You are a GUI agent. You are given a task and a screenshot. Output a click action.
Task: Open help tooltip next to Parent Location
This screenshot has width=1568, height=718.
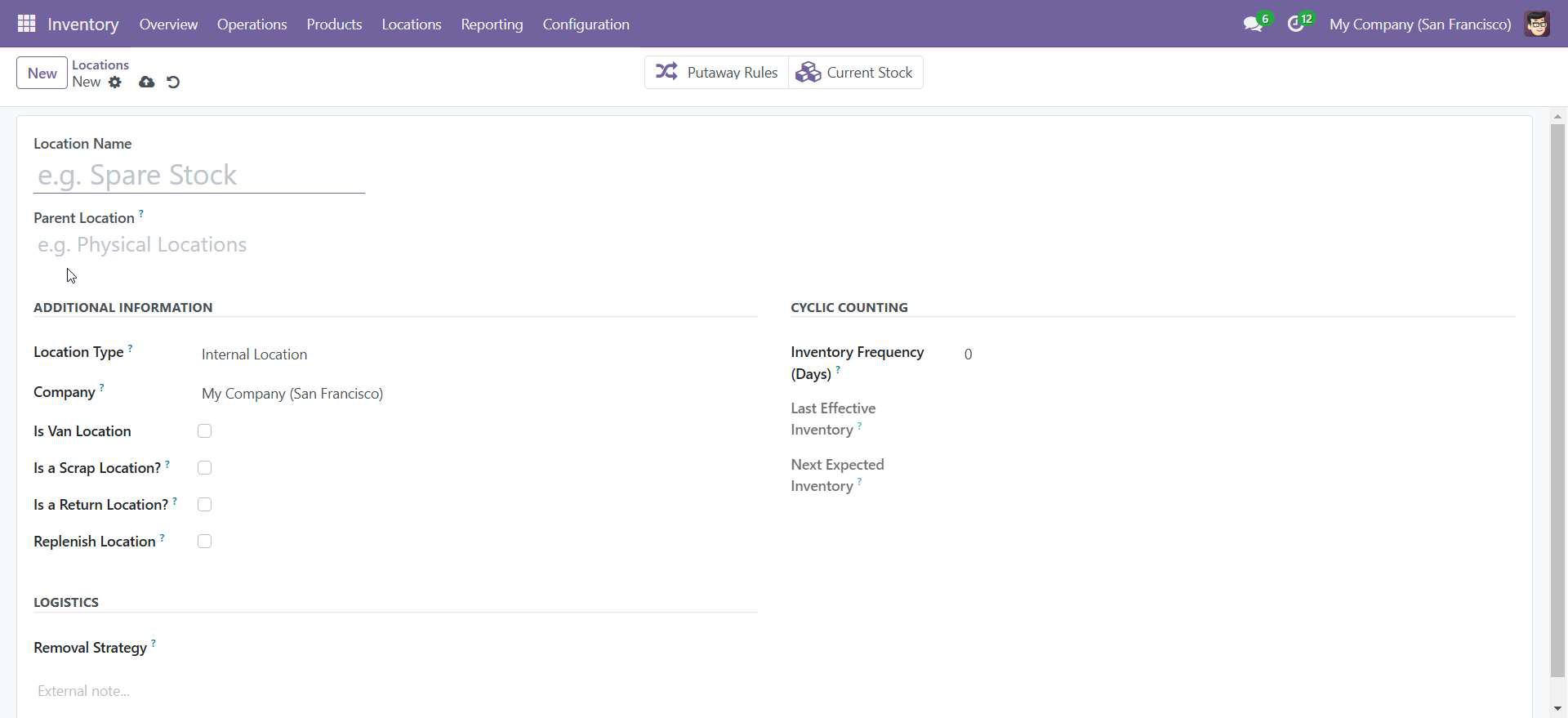(141, 214)
